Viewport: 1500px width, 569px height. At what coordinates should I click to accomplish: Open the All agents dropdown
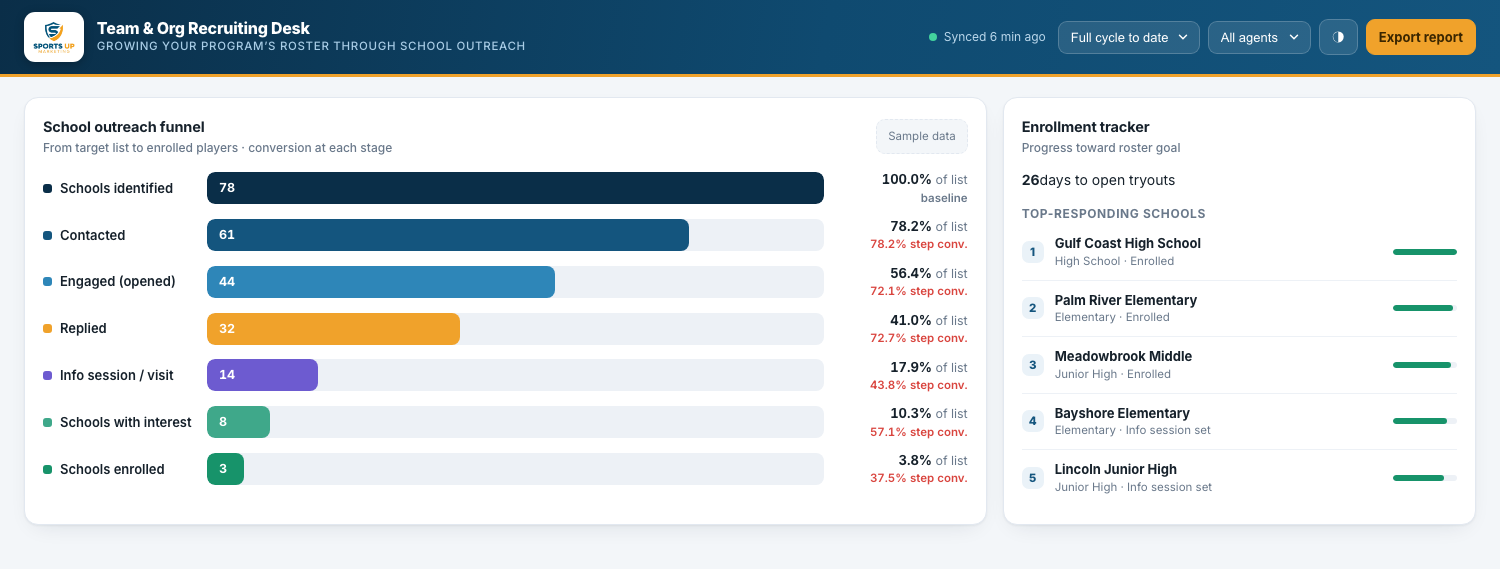pyautogui.click(x=1259, y=37)
